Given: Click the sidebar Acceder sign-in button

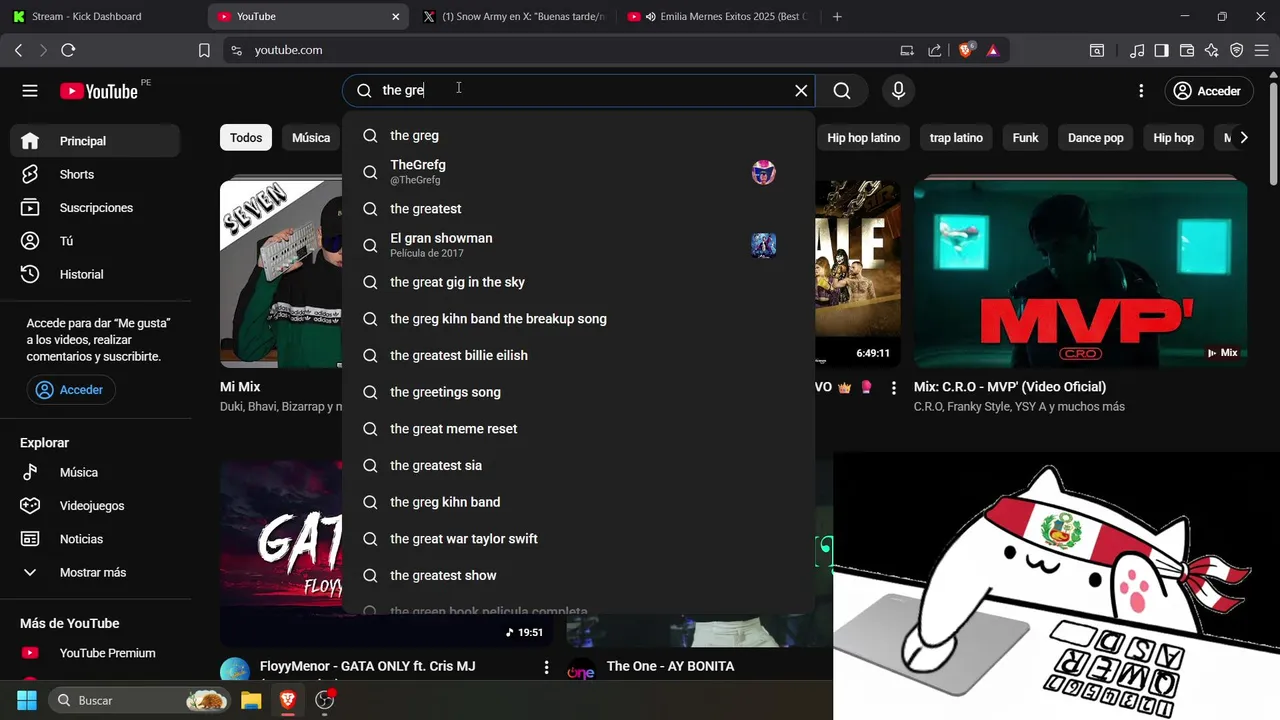Looking at the screenshot, I should pyautogui.click(x=71, y=390).
